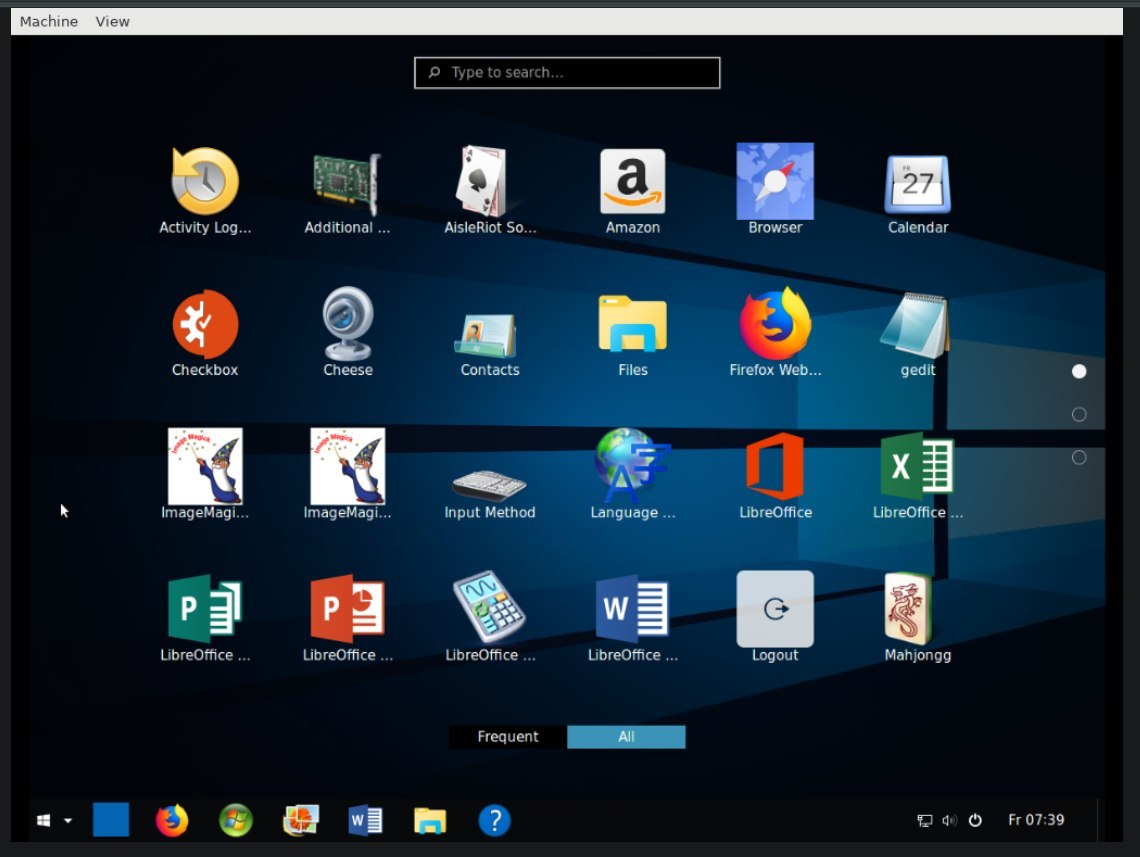
Task: Open the clock showing Fr 07:39
Action: tap(1036, 820)
